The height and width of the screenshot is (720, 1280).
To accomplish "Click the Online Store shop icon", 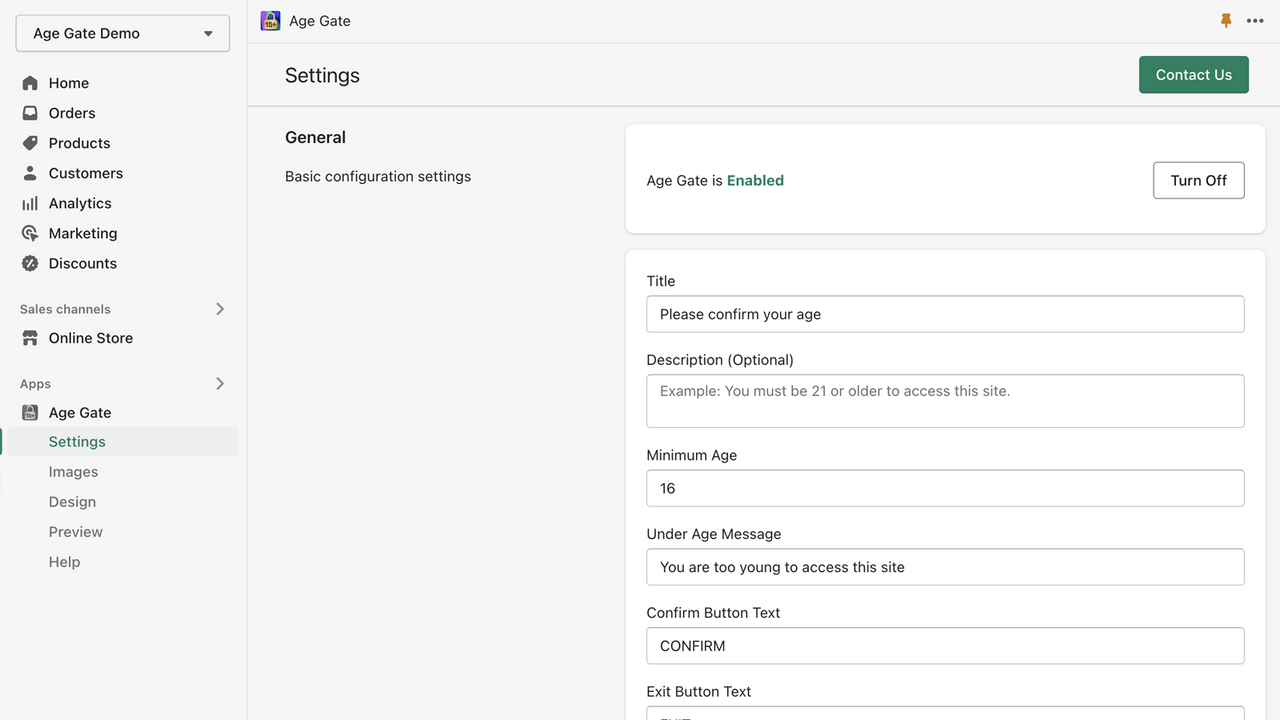I will point(30,338).
